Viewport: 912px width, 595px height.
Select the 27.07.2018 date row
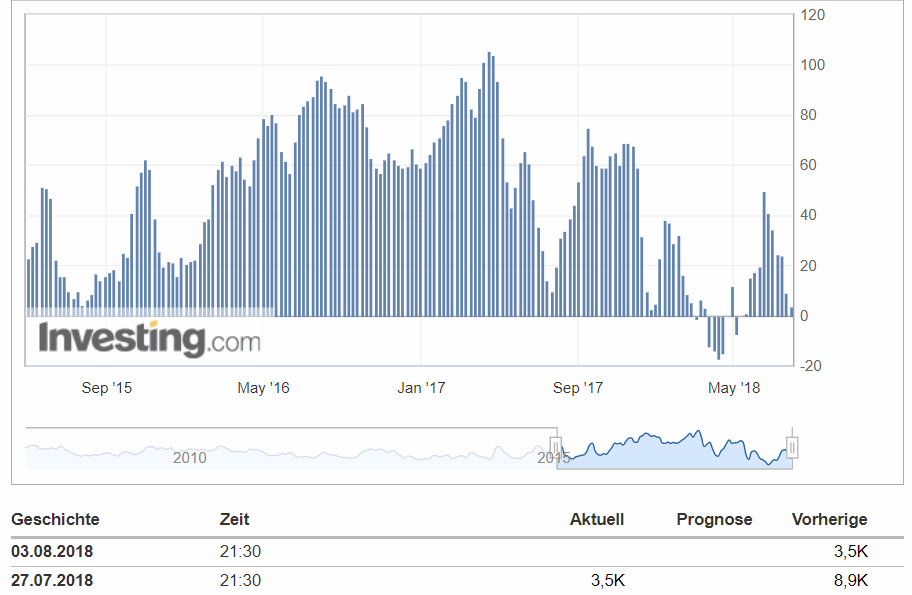pyautogui.click(x=457, y=580)
